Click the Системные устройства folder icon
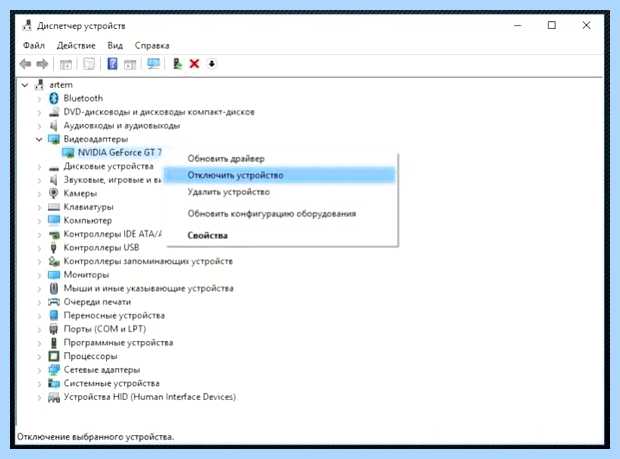Viewport: 620px width, 459px height. pos(54,383)
